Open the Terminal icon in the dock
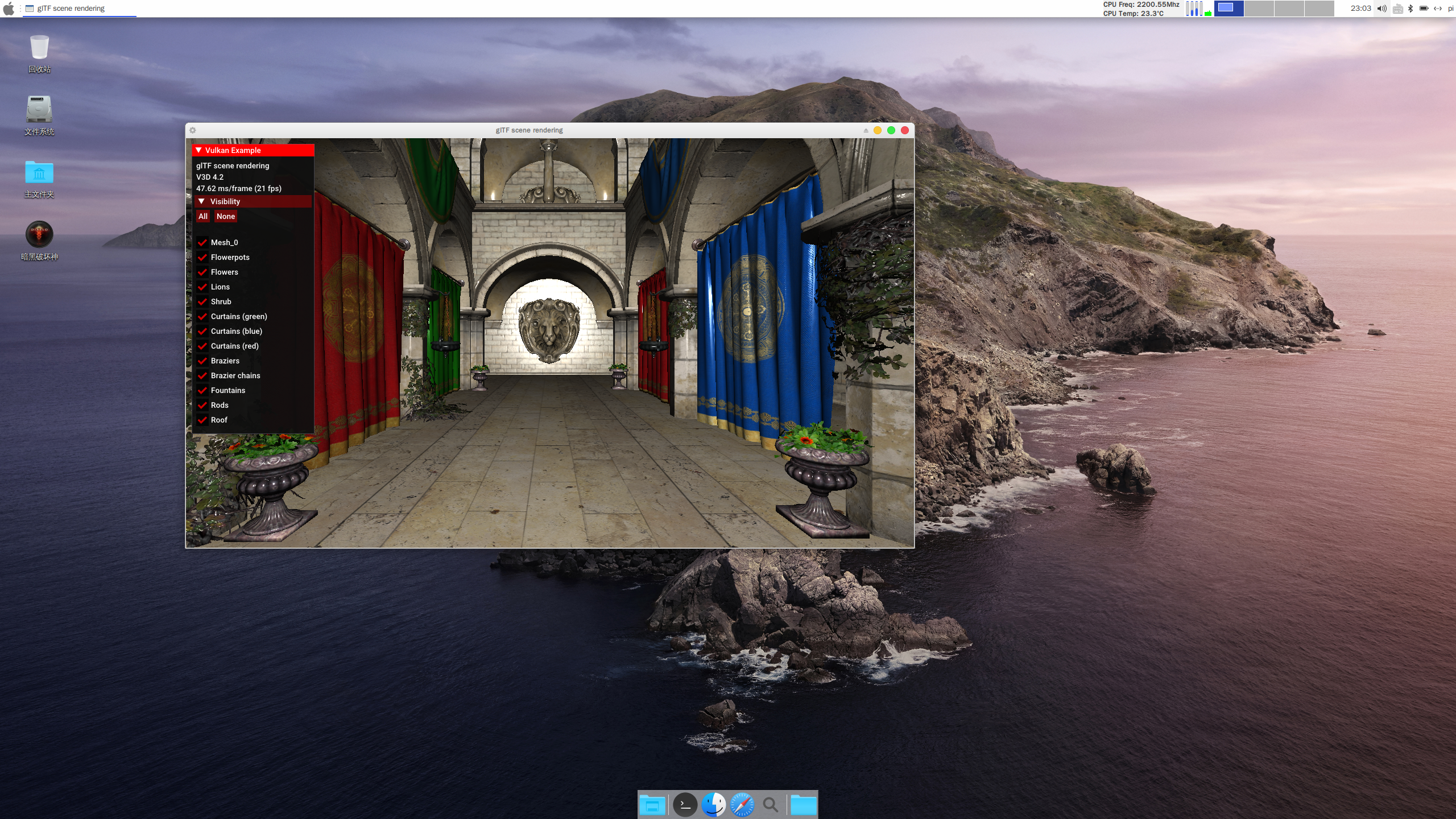This screenshot has height=819, width=1456. [x=685, y=805]
